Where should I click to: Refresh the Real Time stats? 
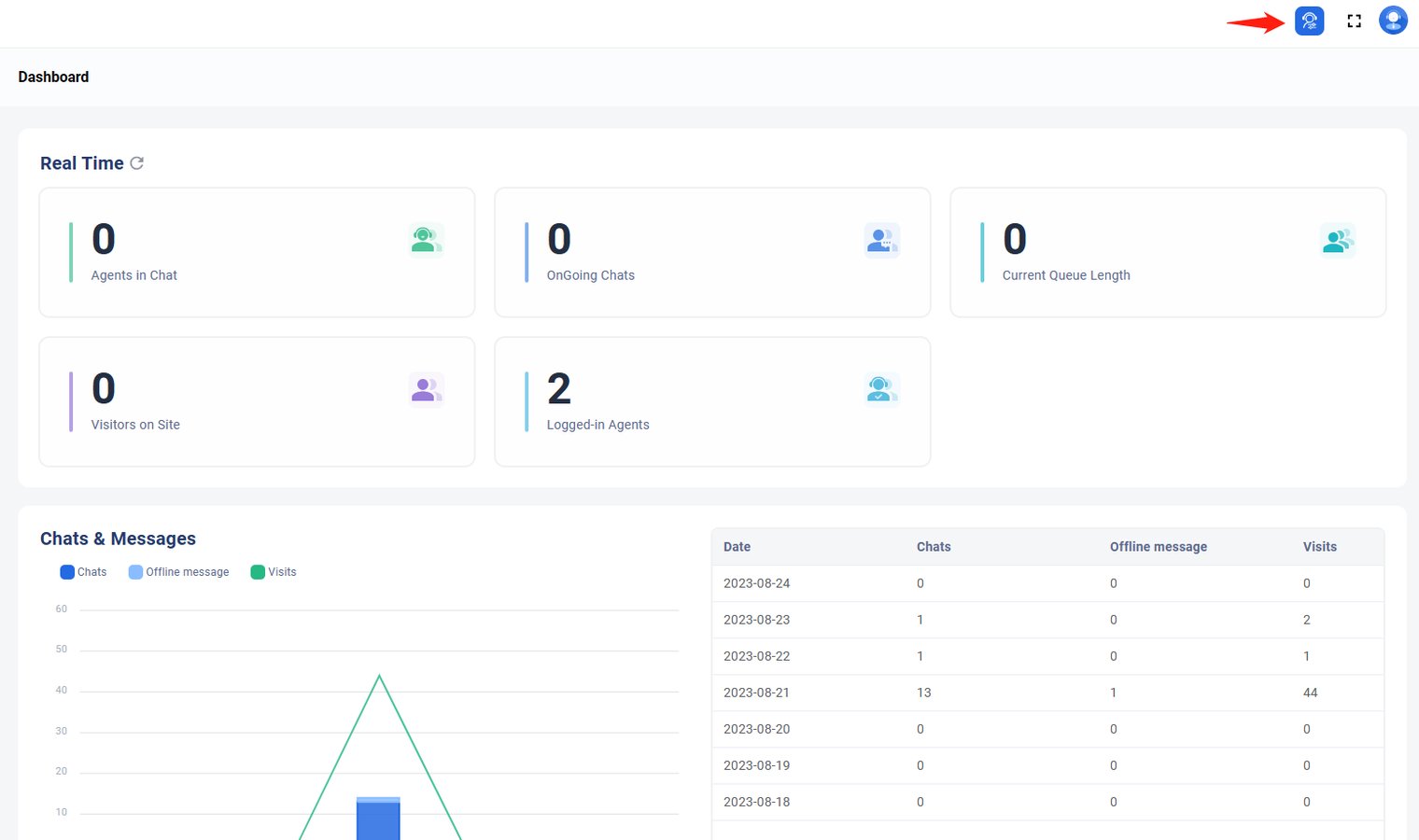[137, 163]
